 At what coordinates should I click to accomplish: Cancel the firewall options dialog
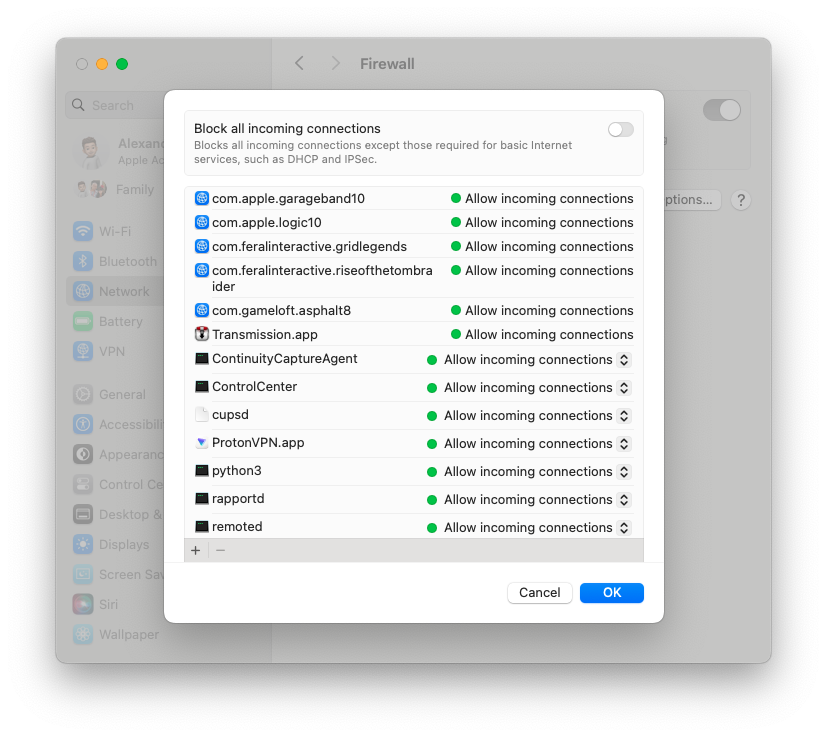[x=540, y=592]
